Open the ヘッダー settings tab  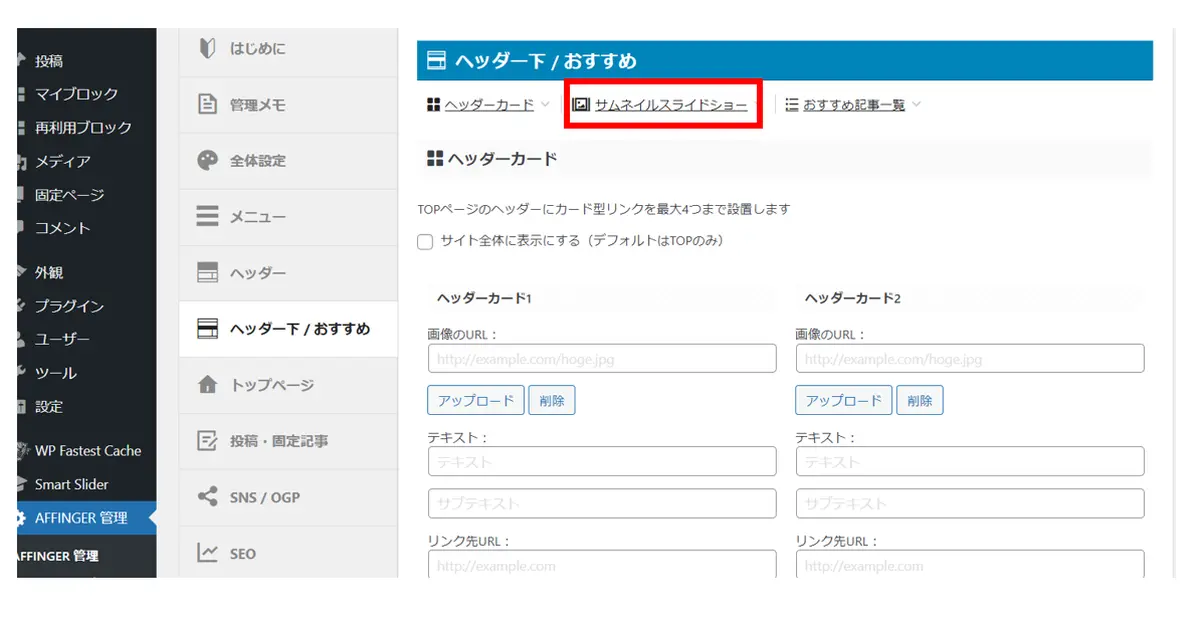point(257,273)
